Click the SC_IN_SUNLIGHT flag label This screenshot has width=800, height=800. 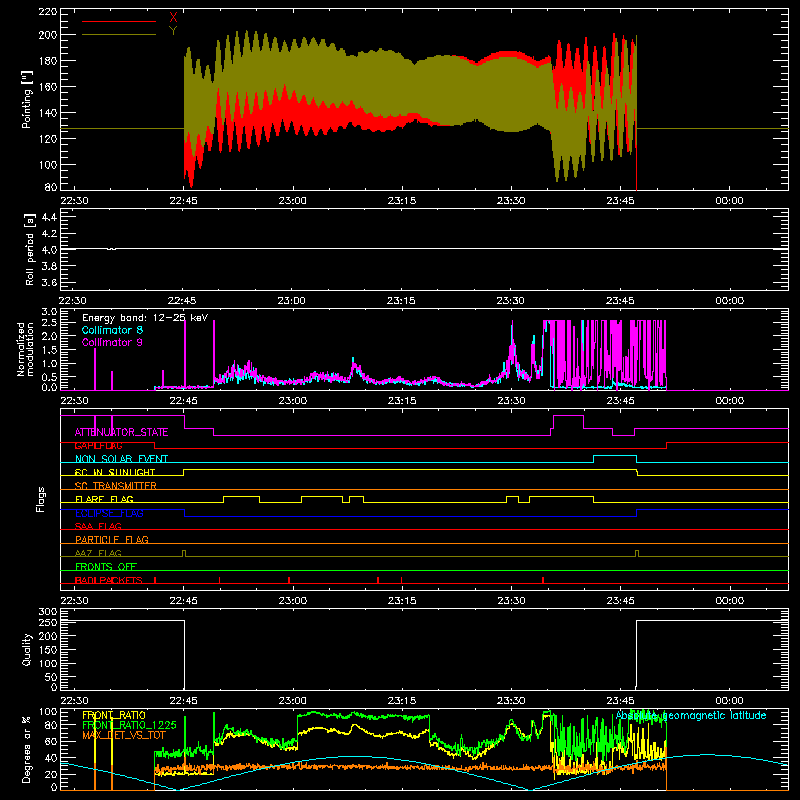[x=115, y=472]
